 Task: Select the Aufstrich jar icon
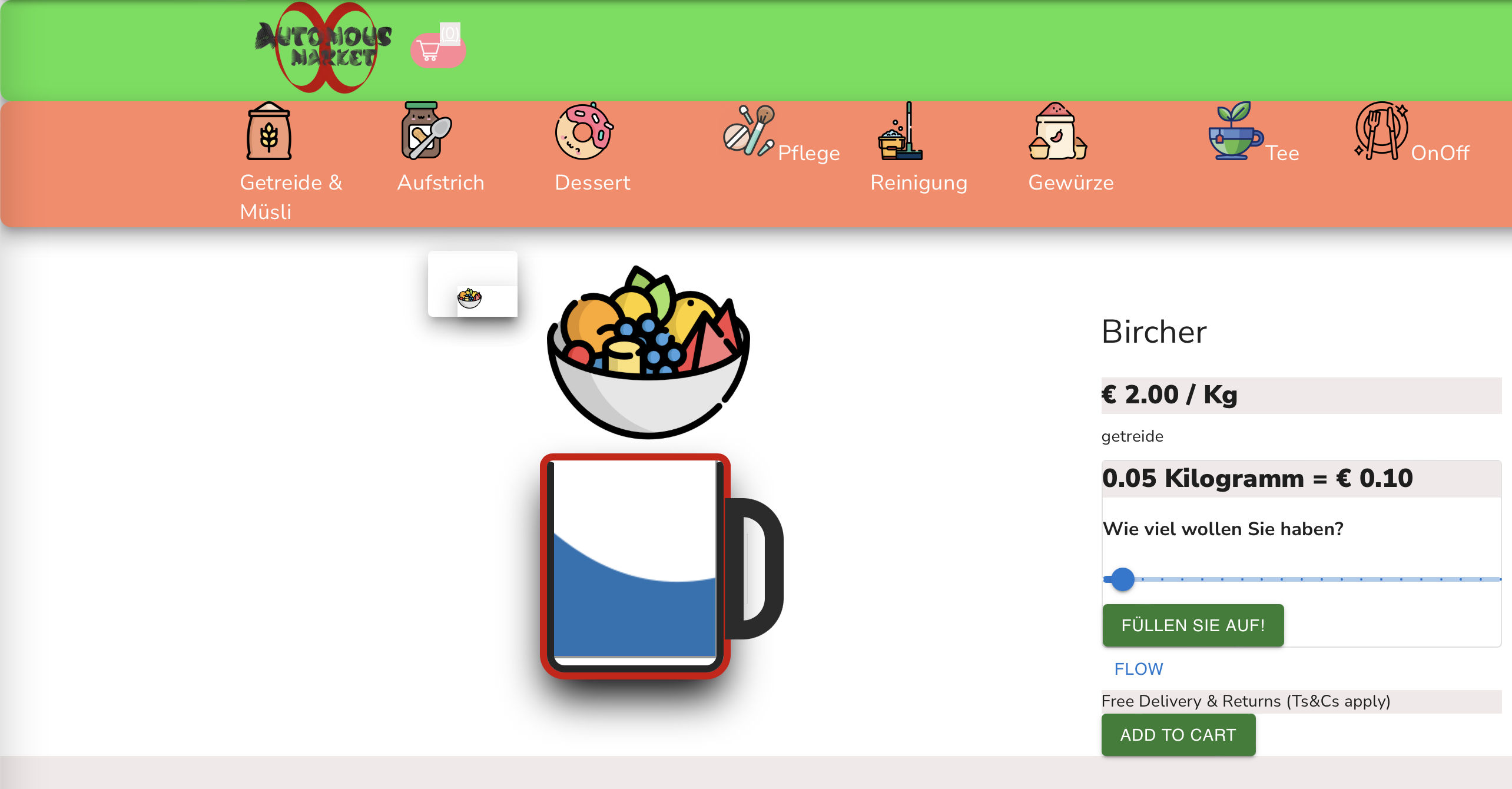click(x=426, y=131)
